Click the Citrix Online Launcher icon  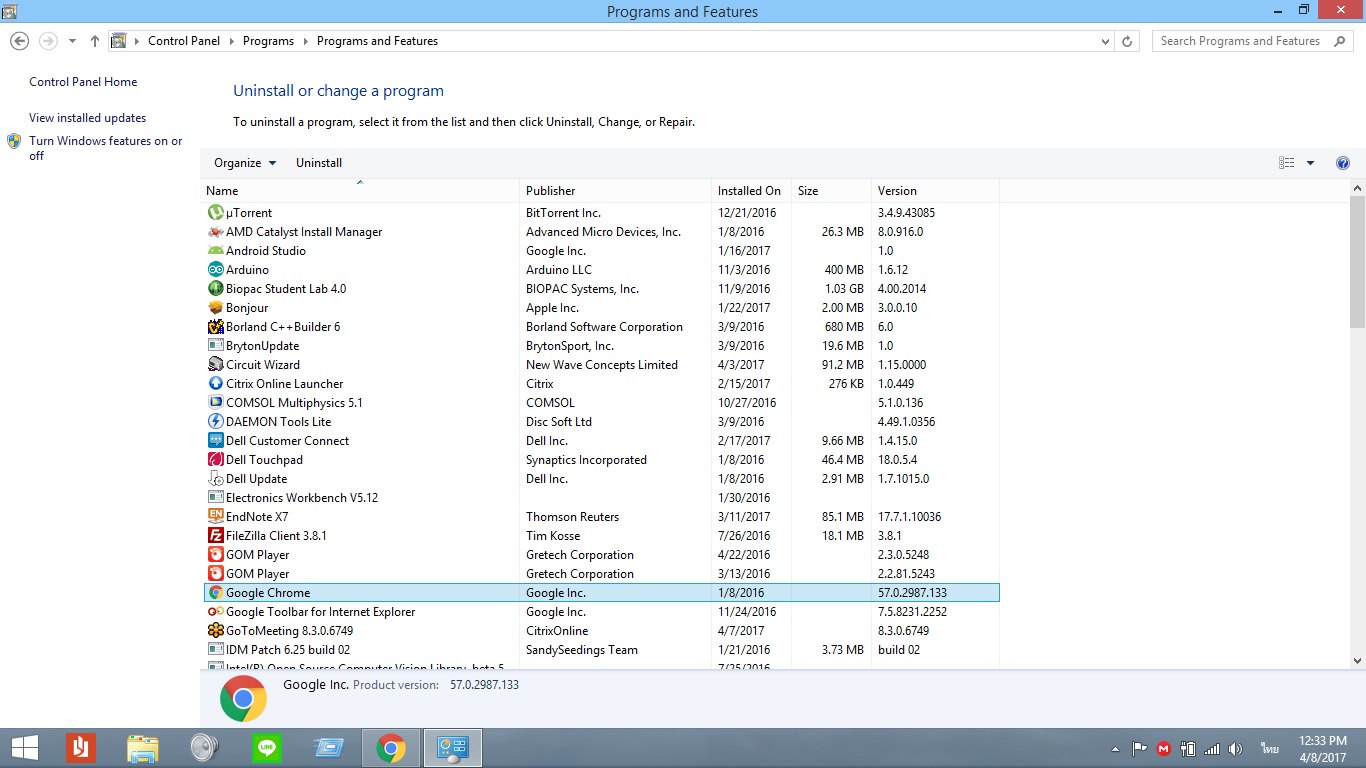[x=215, y=384]
